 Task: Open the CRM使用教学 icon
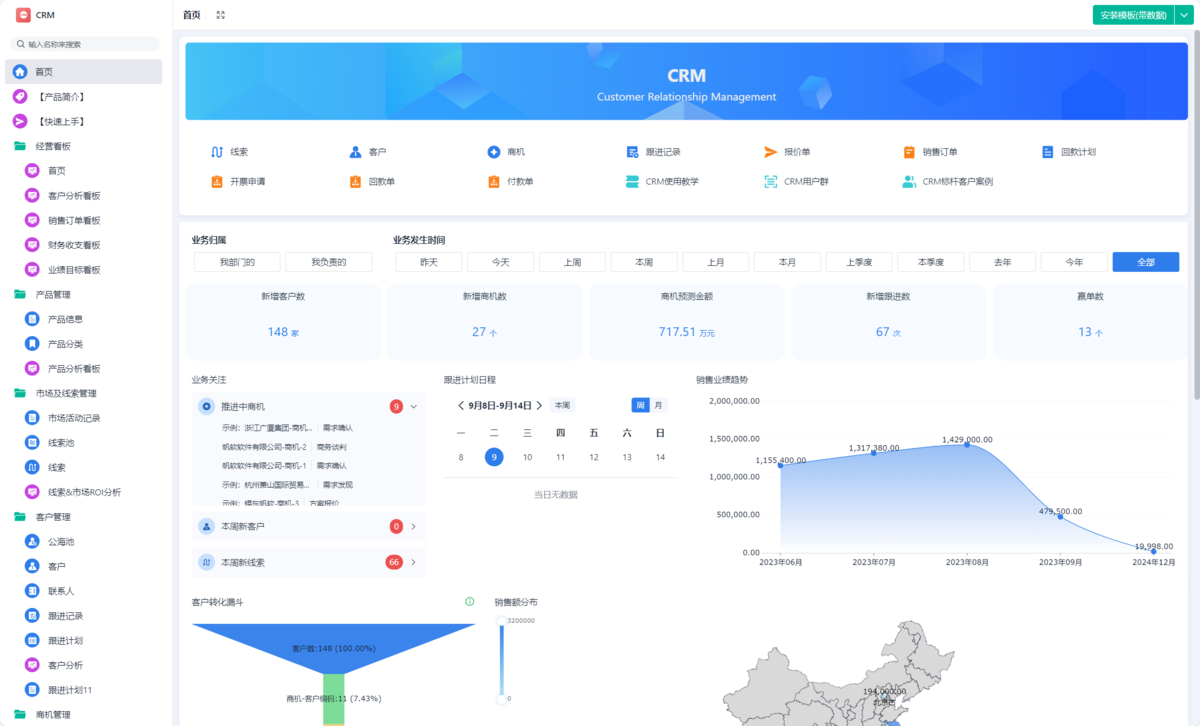632,182
